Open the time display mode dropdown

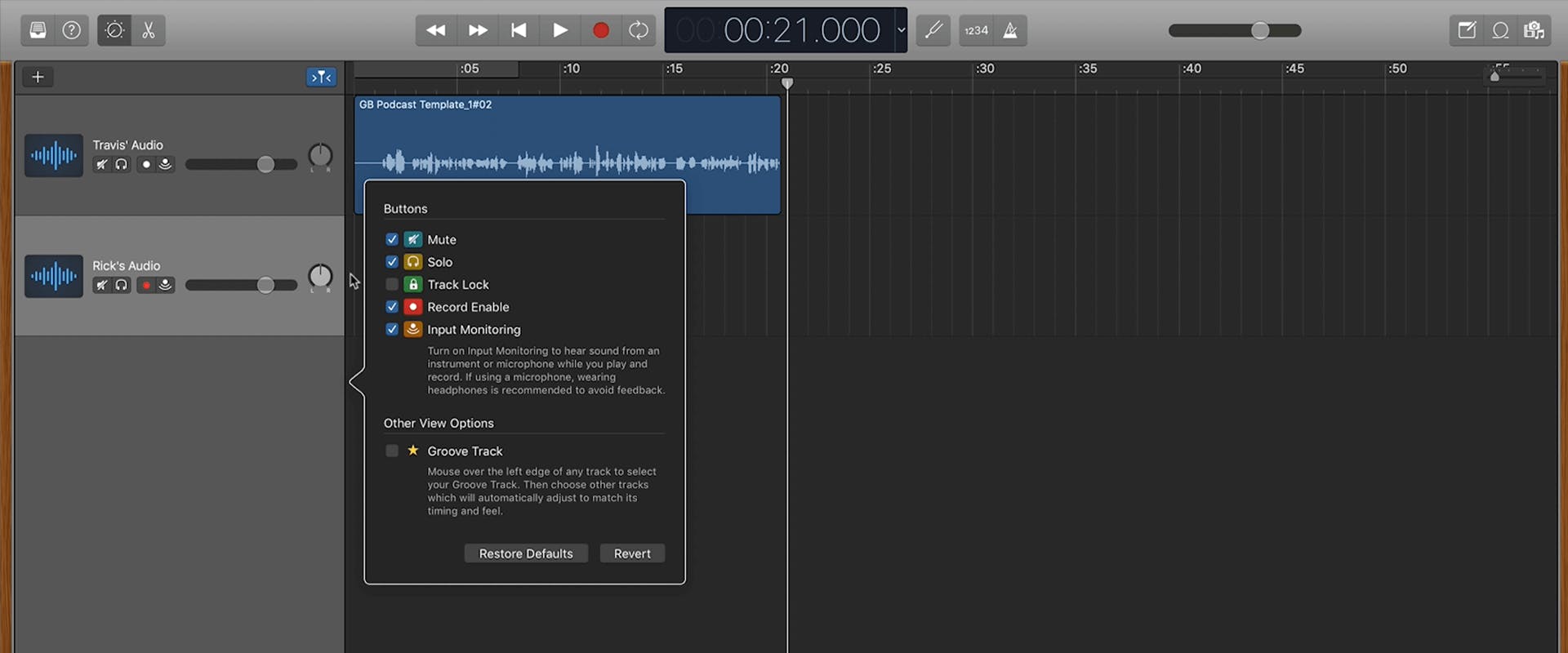[x=901, y=30]
